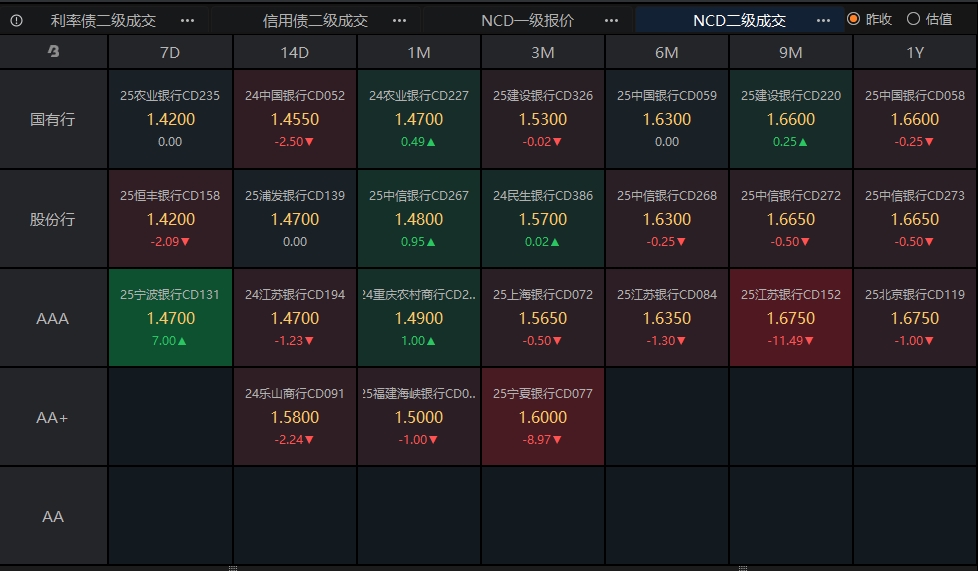Open the 25上海银行CD072 cell
This screenshot has width=978, height=571.
click(x=543, y=318)
